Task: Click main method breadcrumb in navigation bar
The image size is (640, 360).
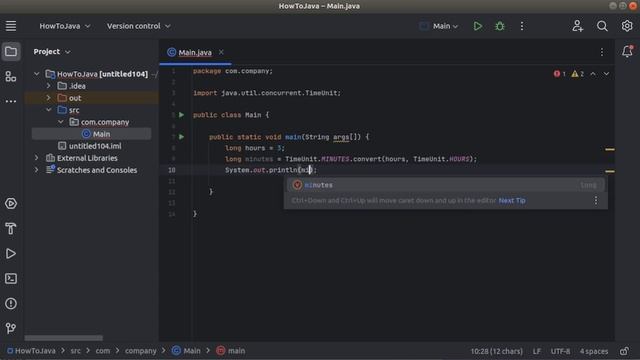Action: tap(231, 351)
